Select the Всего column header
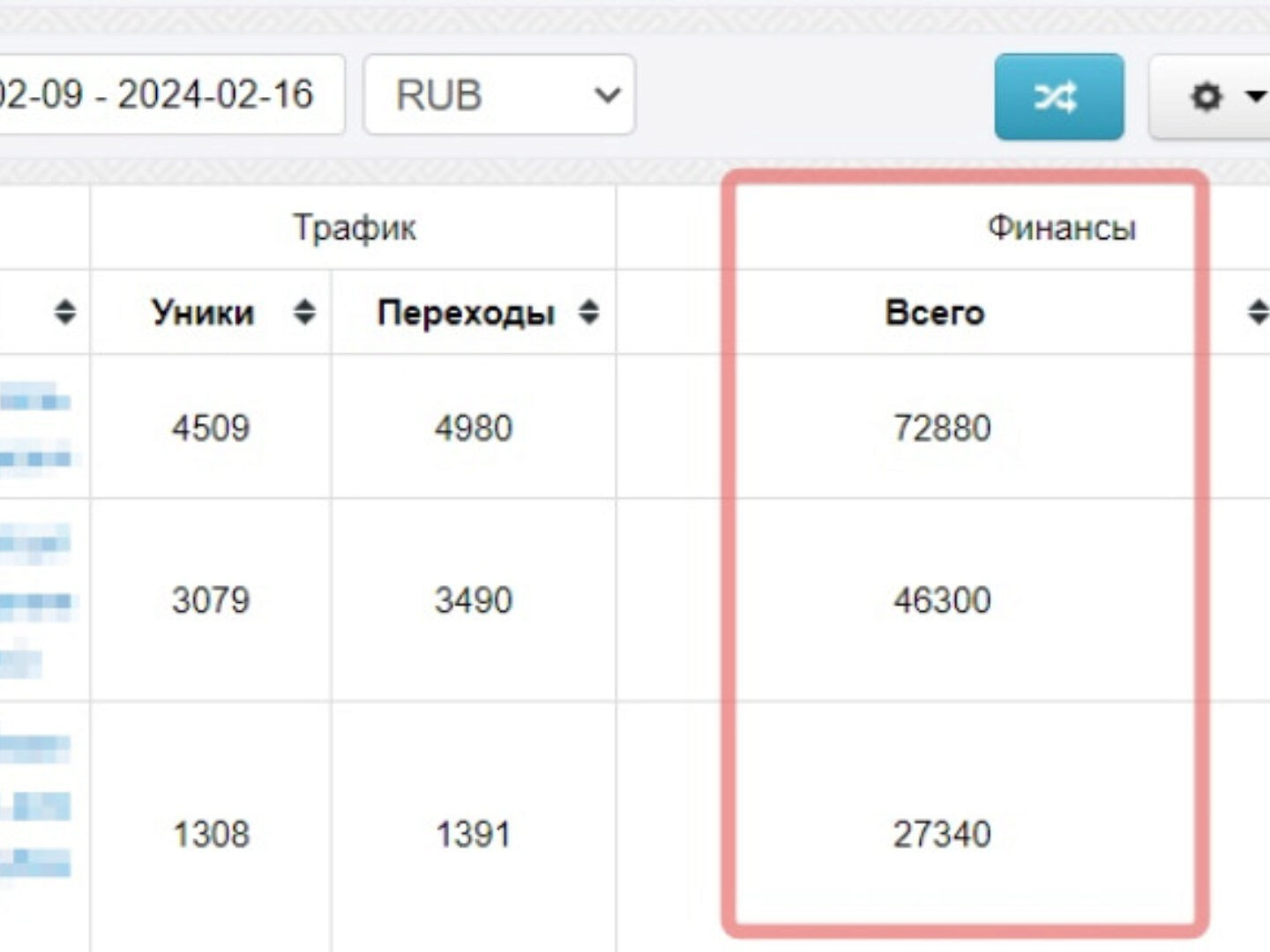 point(934,313)
